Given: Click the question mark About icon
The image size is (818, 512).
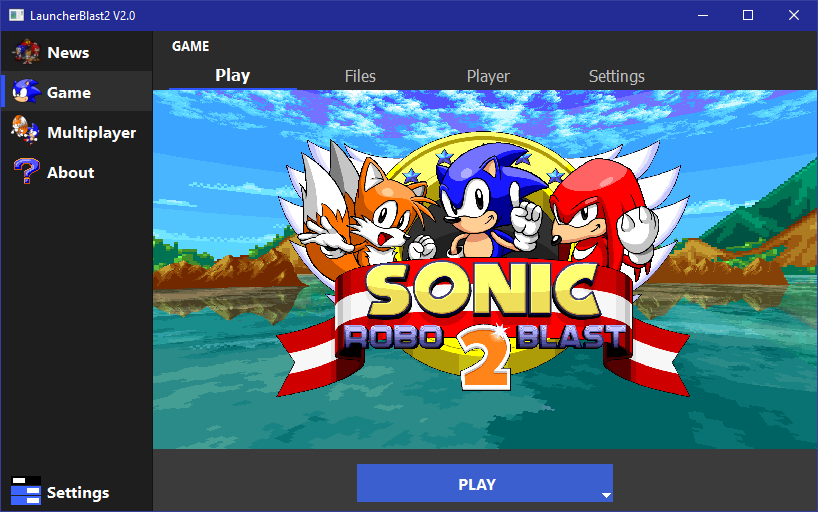Looking at the screenshot, I should [27, 171].
